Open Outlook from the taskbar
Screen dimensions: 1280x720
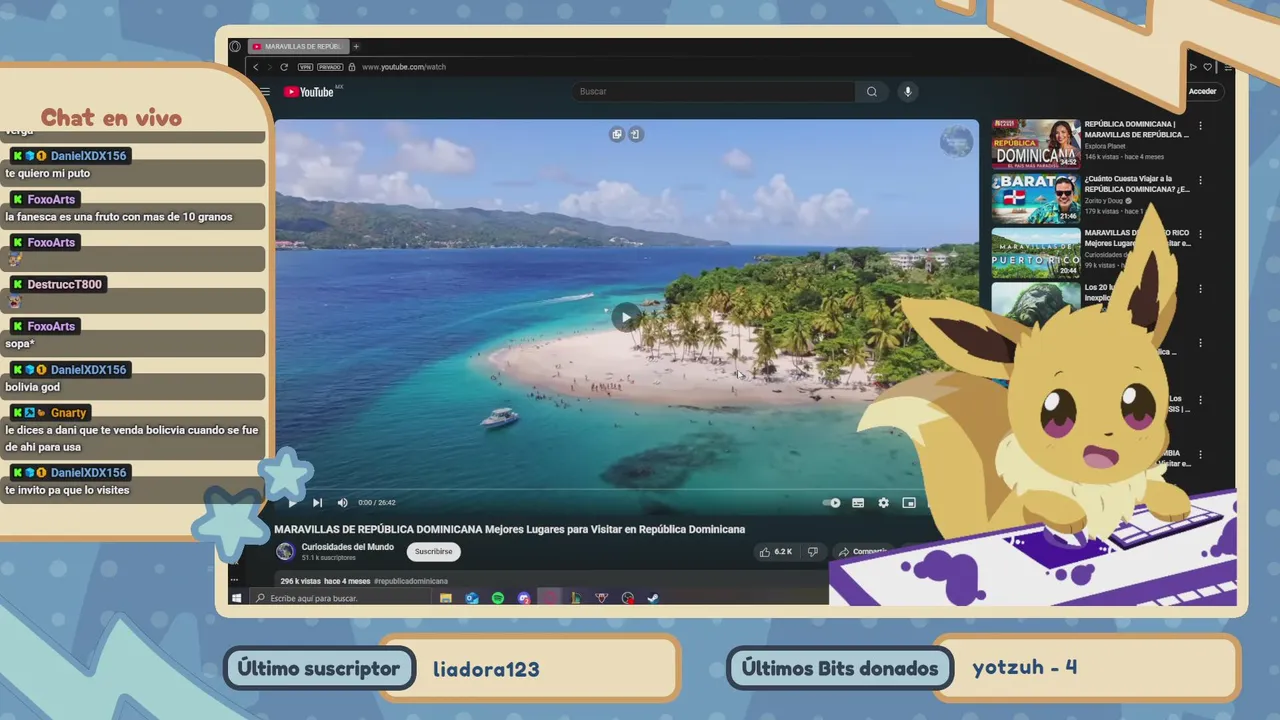click(472, 598)
